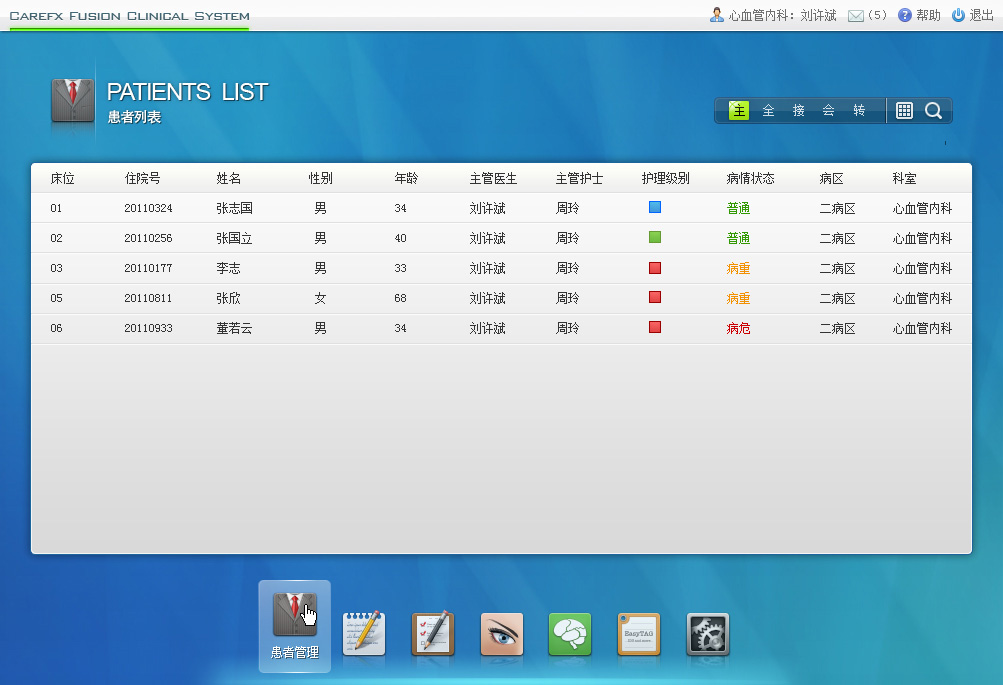
Task: Click 病重 status for 李志
Action: [738, 269]
